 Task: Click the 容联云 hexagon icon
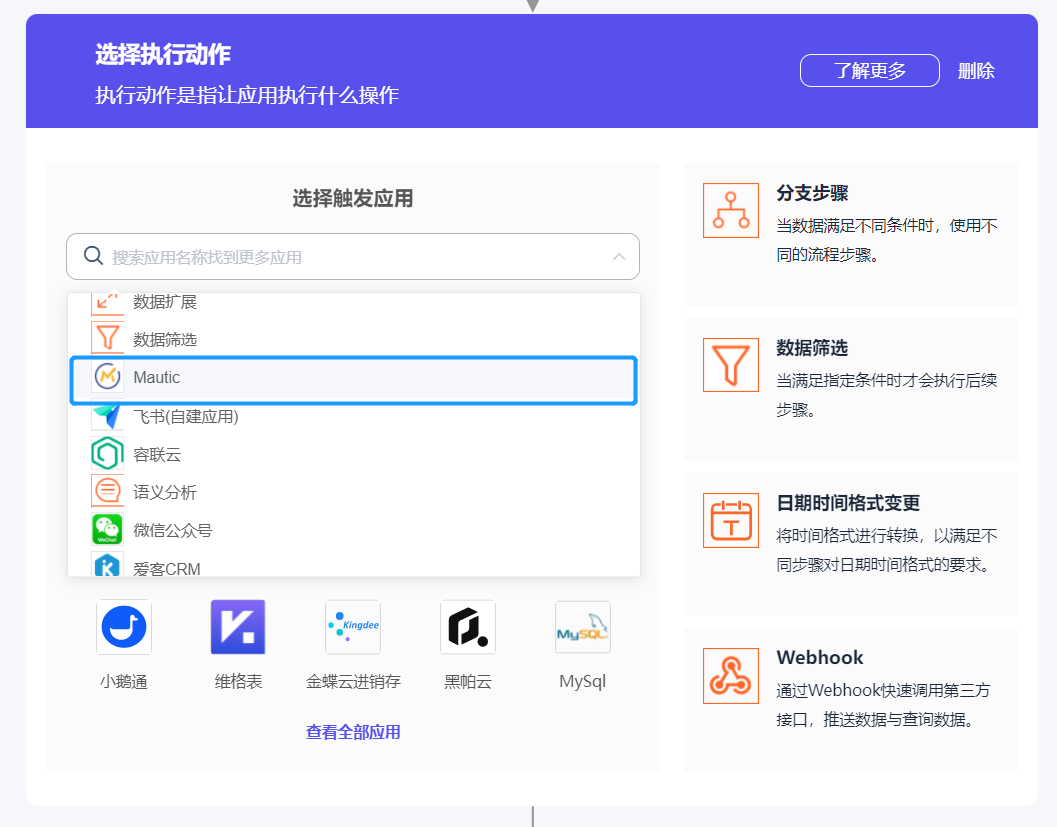click(108, 454)
